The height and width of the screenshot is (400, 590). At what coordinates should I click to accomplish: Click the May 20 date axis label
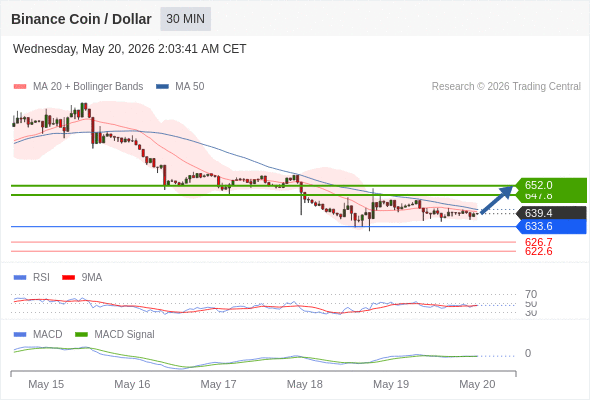[x=477, y=384]
